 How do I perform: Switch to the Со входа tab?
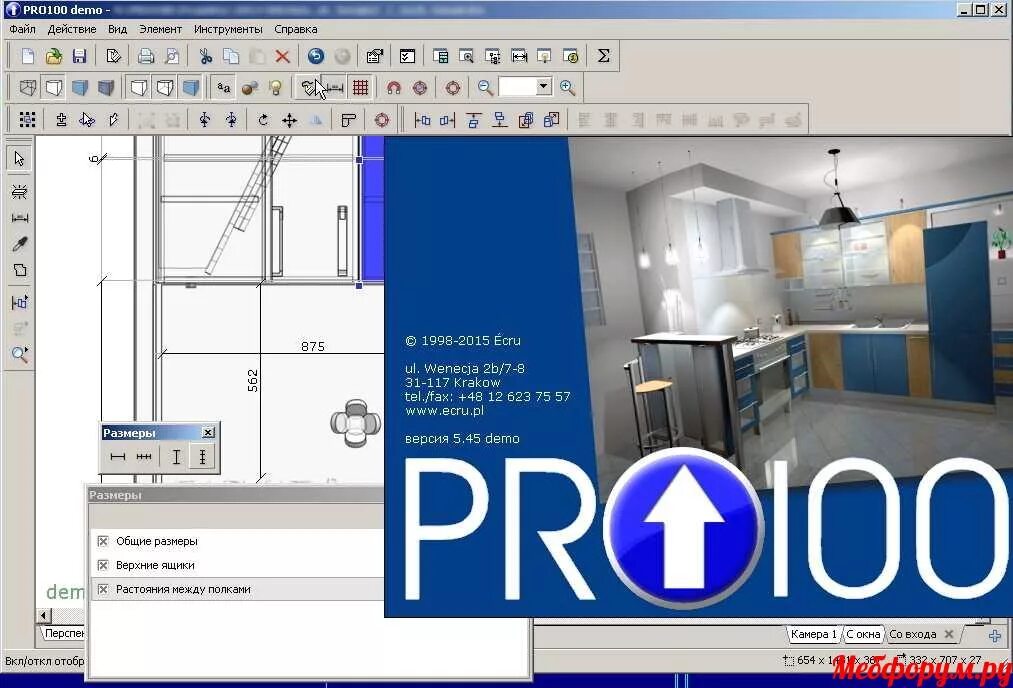click(912, 634)
